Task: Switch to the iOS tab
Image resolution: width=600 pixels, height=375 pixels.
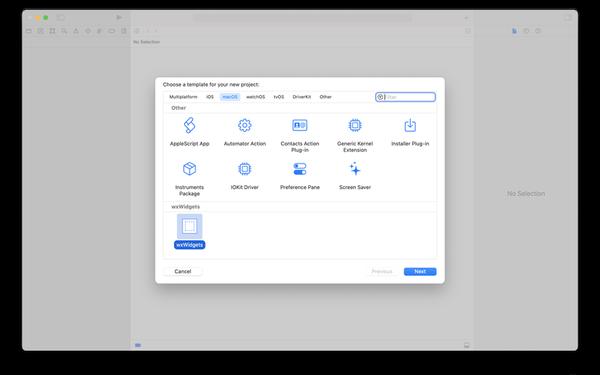Action: 210,97
